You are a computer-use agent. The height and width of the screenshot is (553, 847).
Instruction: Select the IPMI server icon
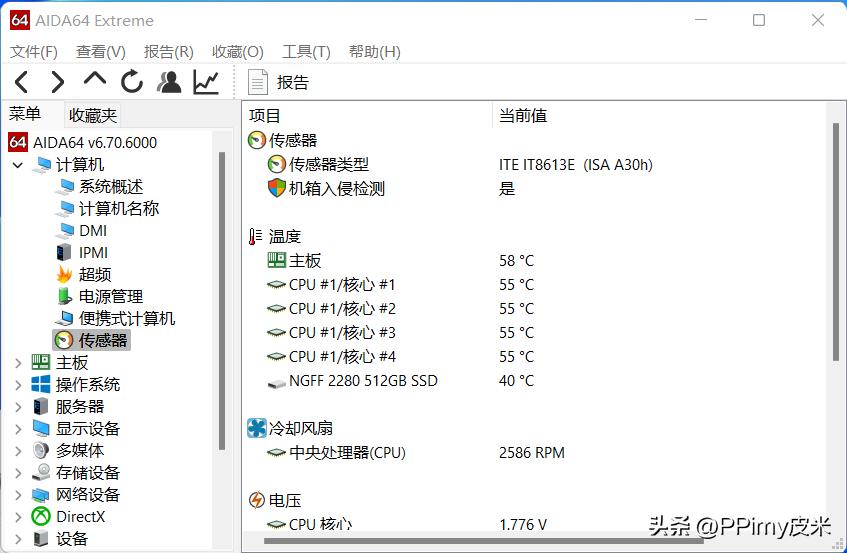coord(64,252)
